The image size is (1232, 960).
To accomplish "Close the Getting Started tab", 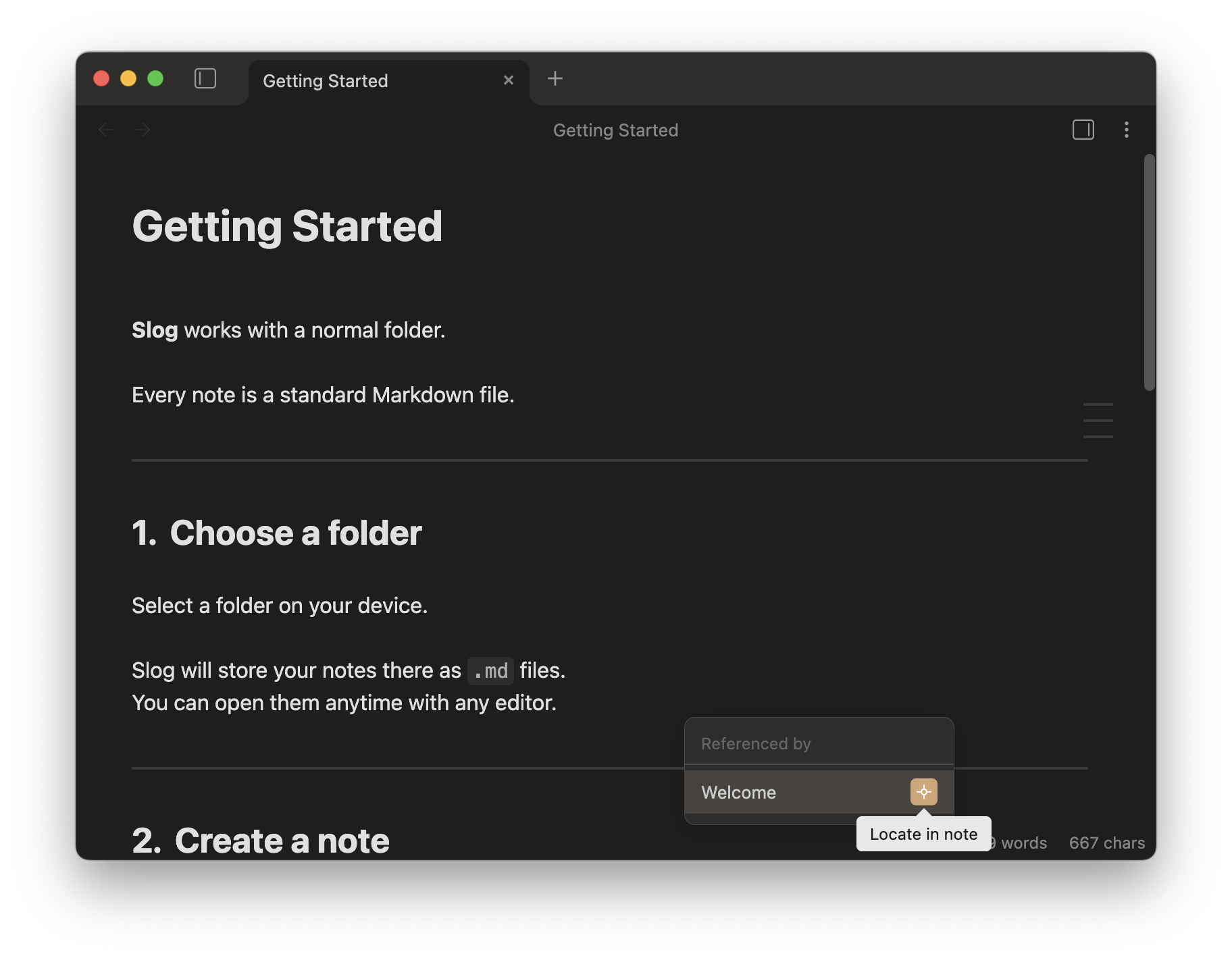I will (509, 80).
